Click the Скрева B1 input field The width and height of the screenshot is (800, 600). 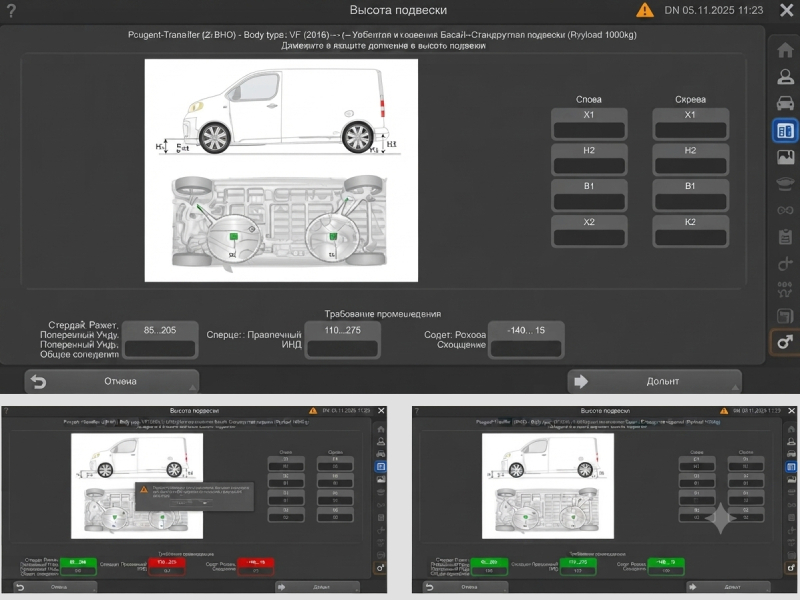tap(690, 202)
